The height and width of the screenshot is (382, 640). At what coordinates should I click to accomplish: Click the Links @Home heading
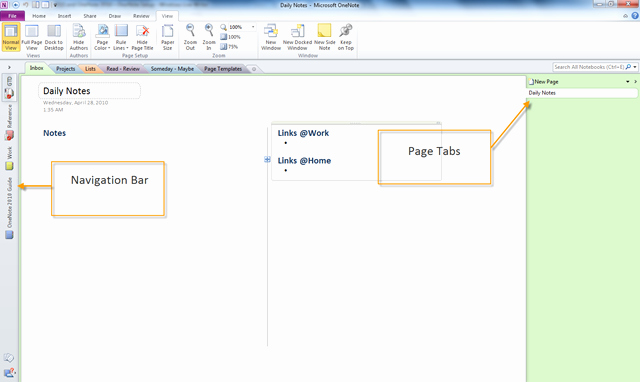point(304,161)
